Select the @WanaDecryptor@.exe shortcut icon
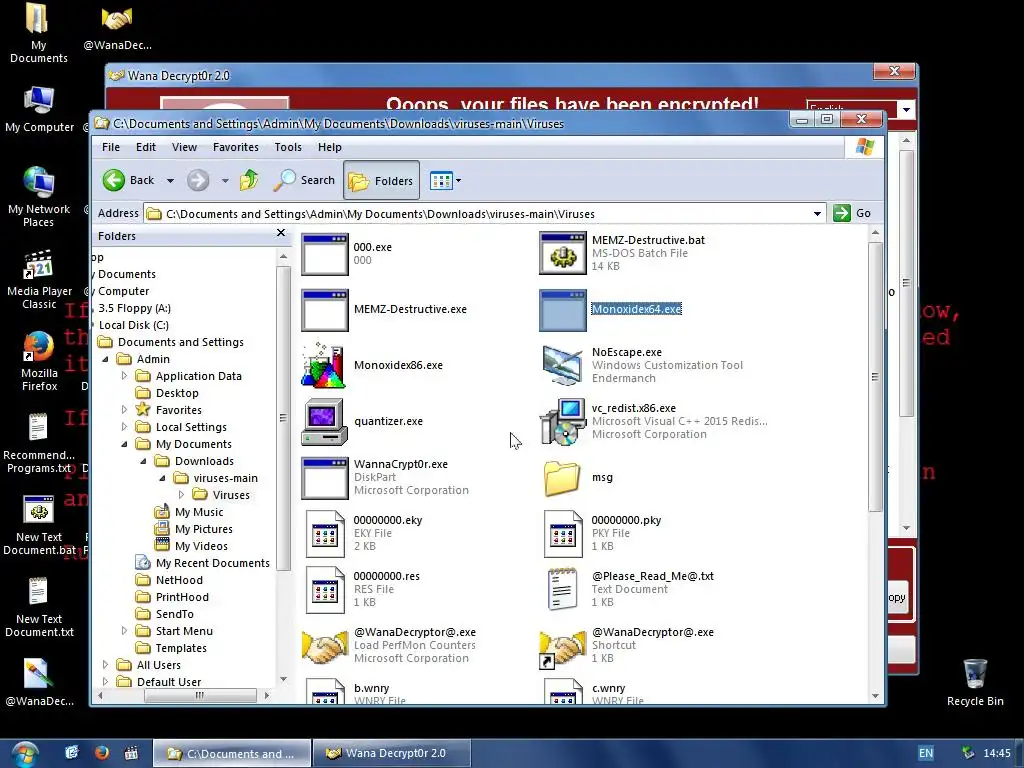 point(562,648)
